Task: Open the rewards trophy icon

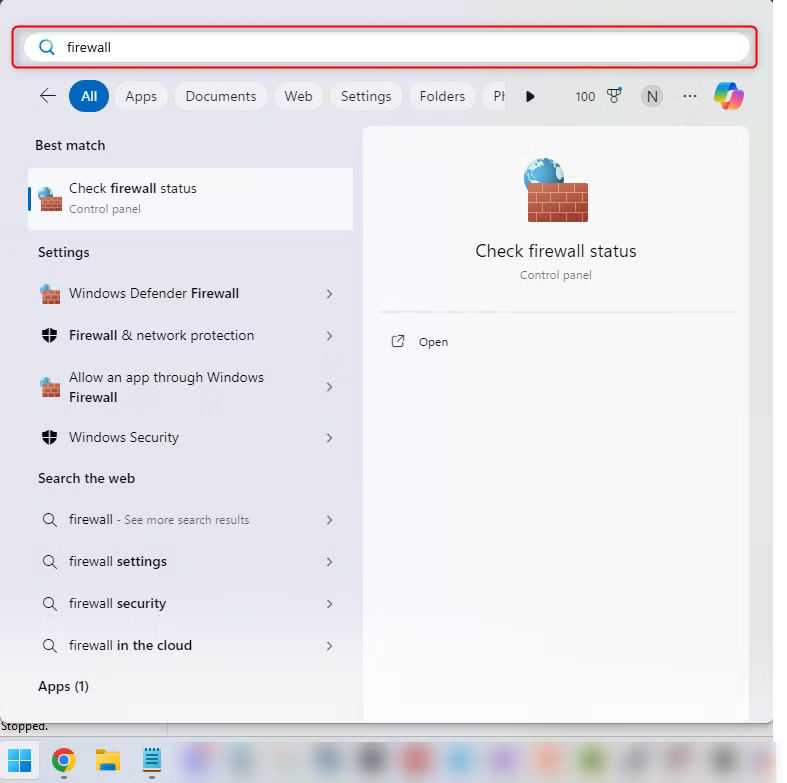Action: pos(614,95)
